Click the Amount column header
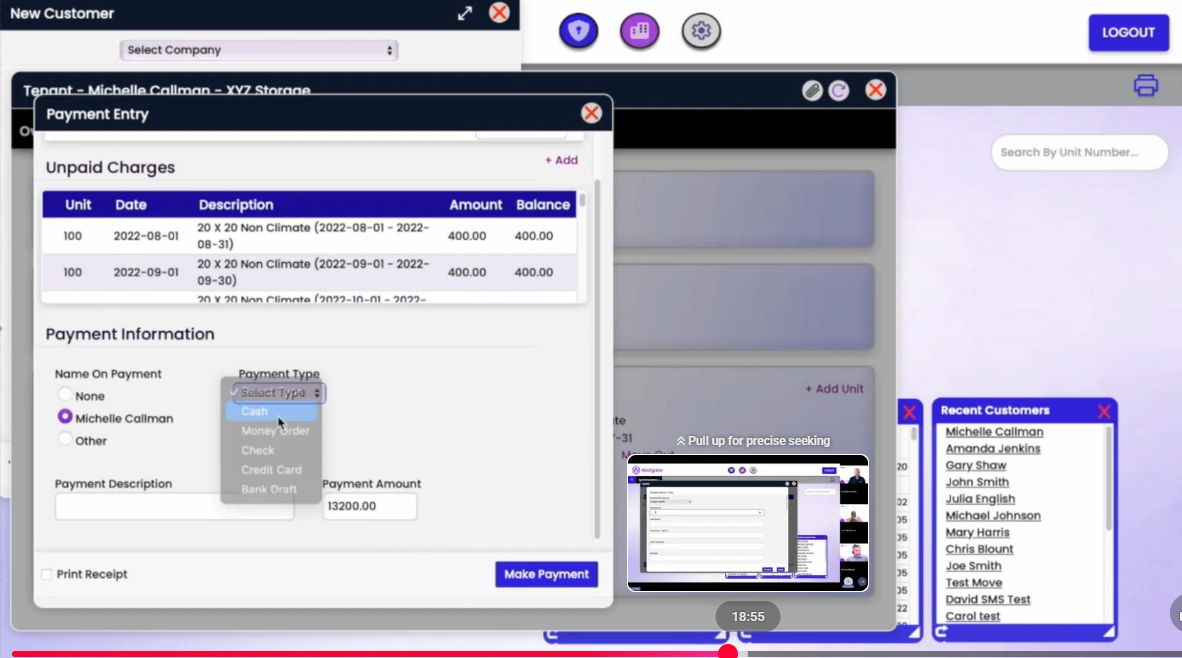The height and width of the screenshot is (658, 1182). (476, 205)
